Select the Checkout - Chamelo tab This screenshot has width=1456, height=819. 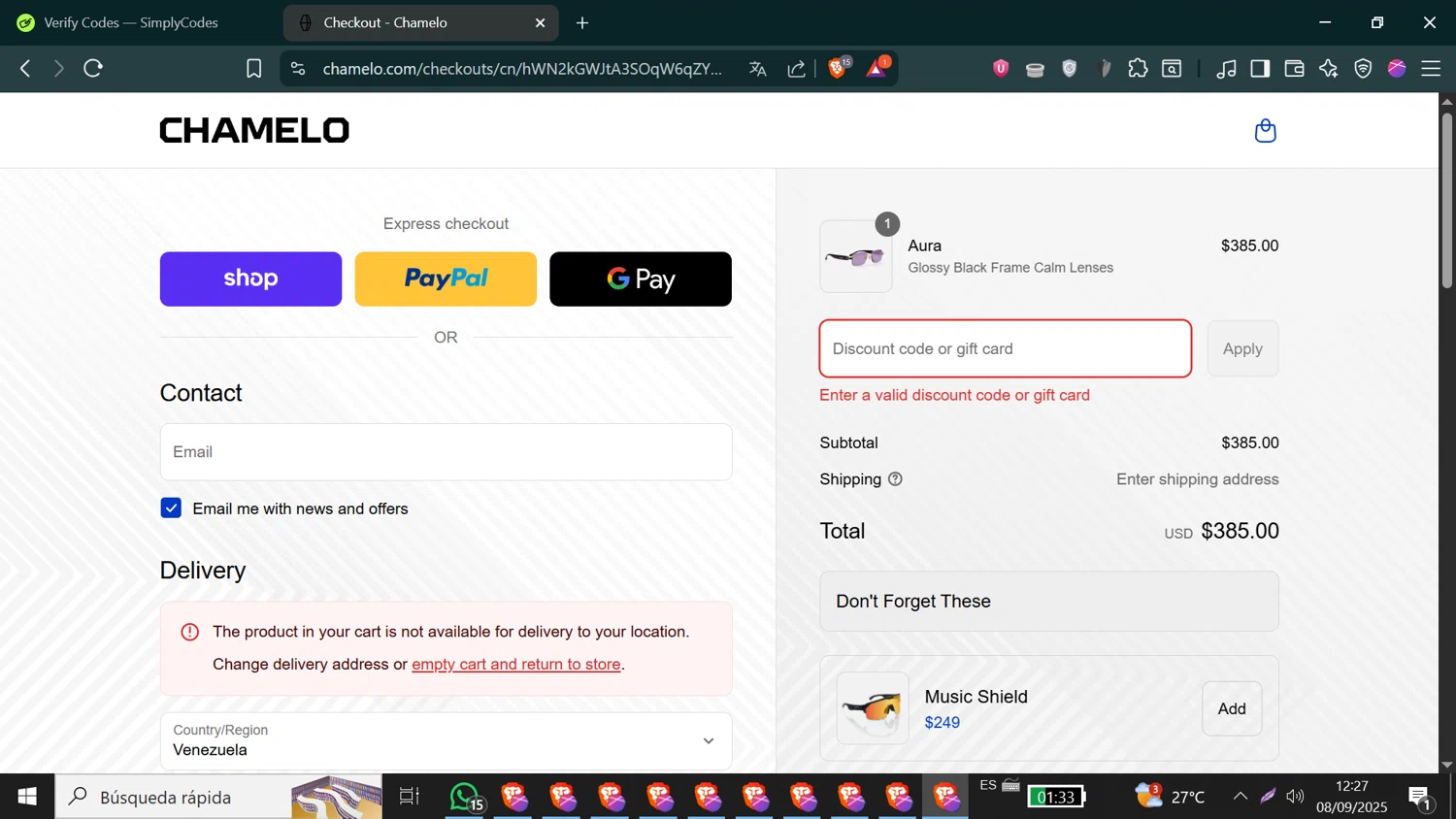(420, 22)
